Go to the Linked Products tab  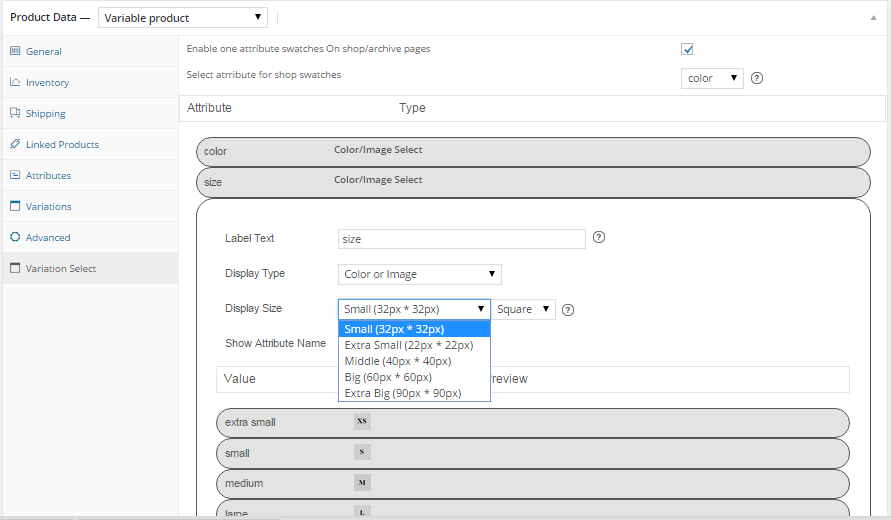(62, 145)
